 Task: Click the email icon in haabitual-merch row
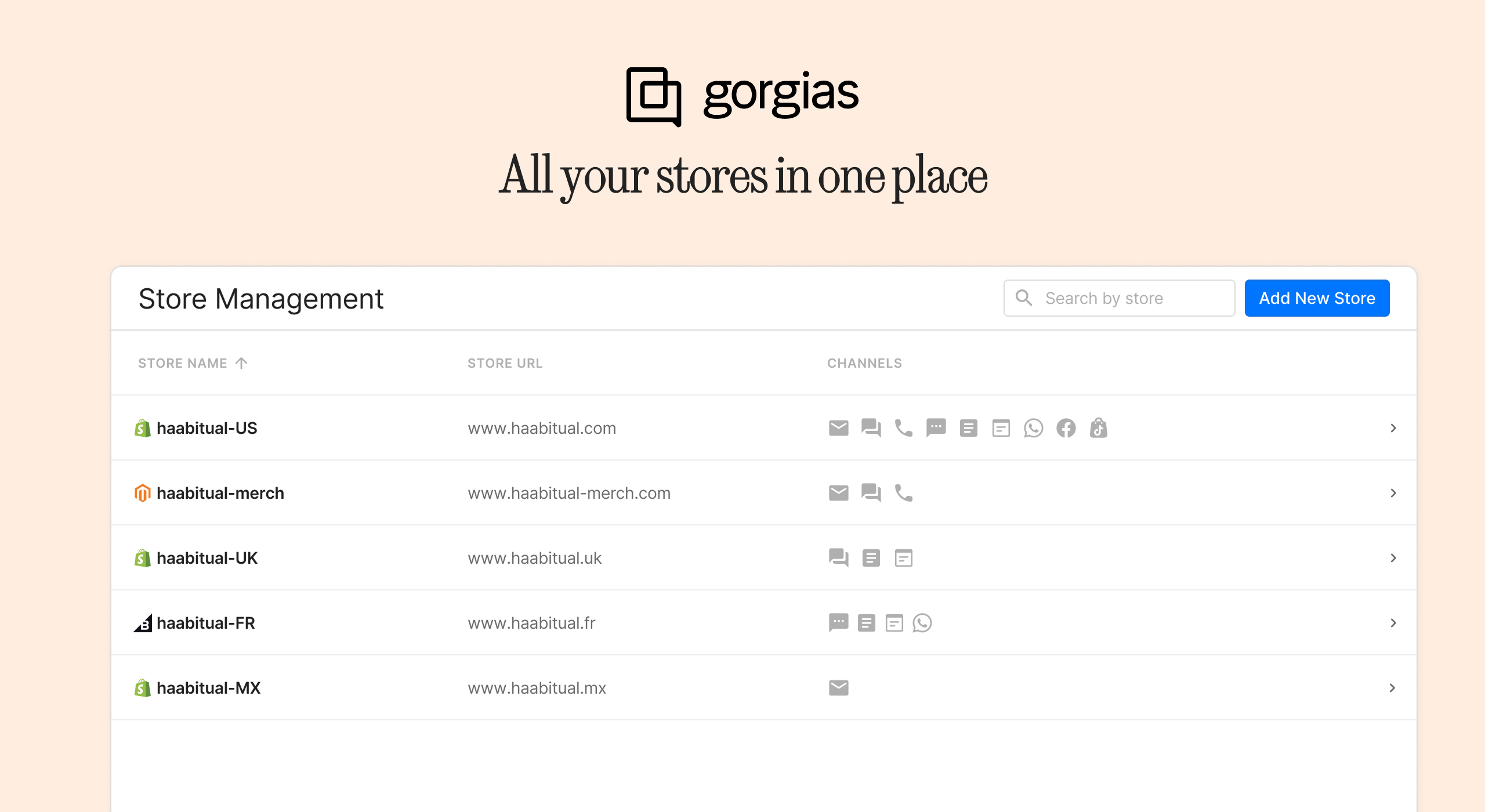(838, 493)
